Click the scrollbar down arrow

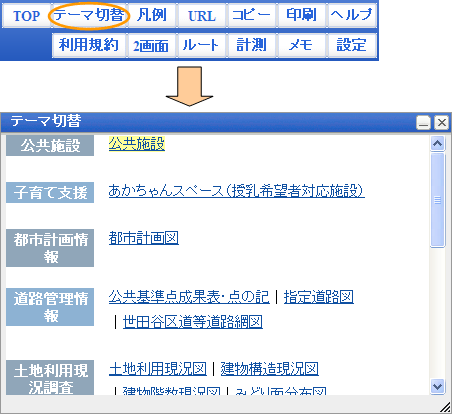pos(437,386)
